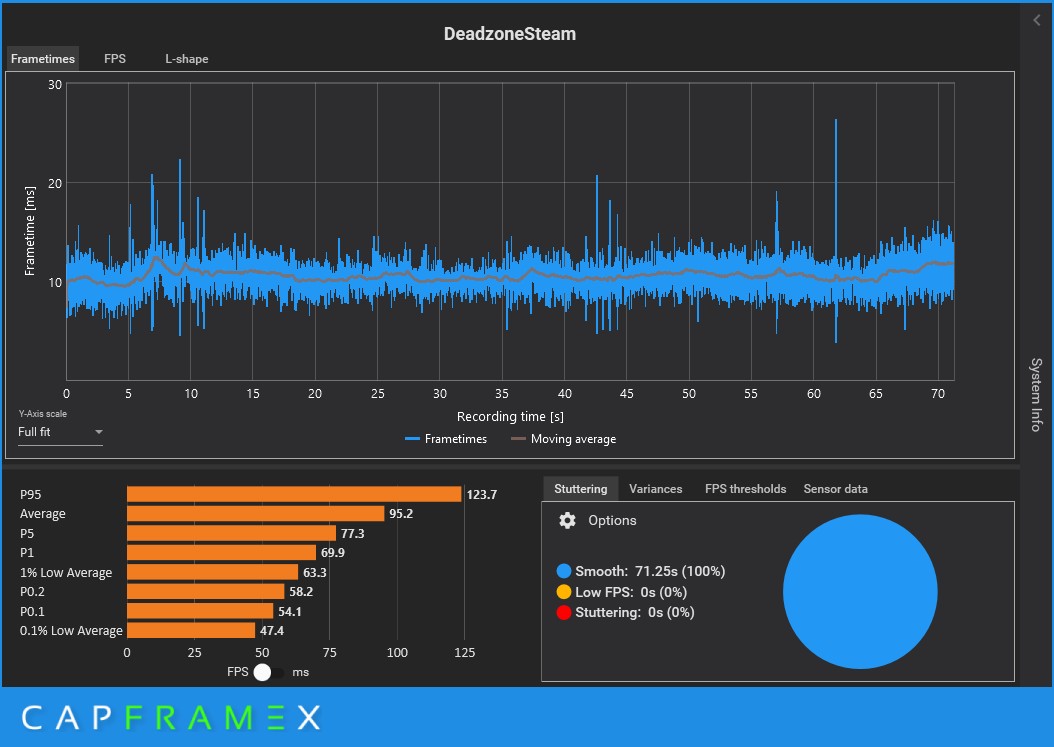The image size is (1054, 747).
Task: Switch FPS to ms toggle
Action: 268,672
